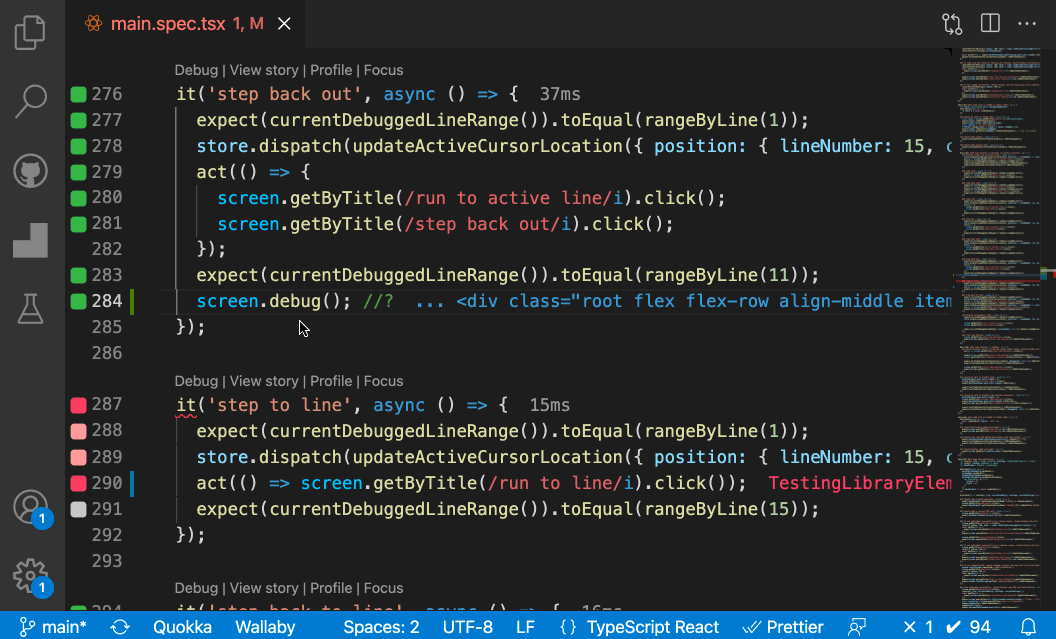Open the Explorer view in the activity bar
Viewport: 1056px width, 639px height.
point(30,32)
